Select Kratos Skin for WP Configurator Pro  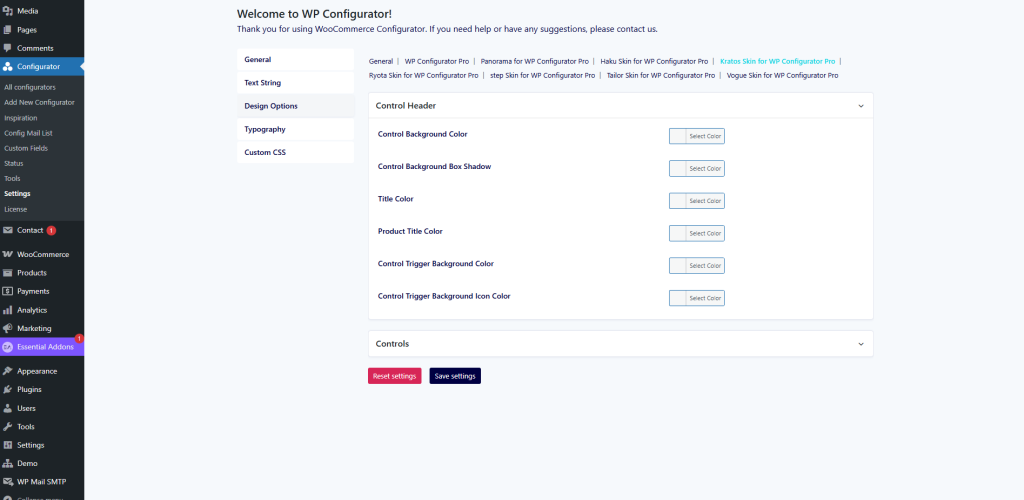(x=777, y=61)
